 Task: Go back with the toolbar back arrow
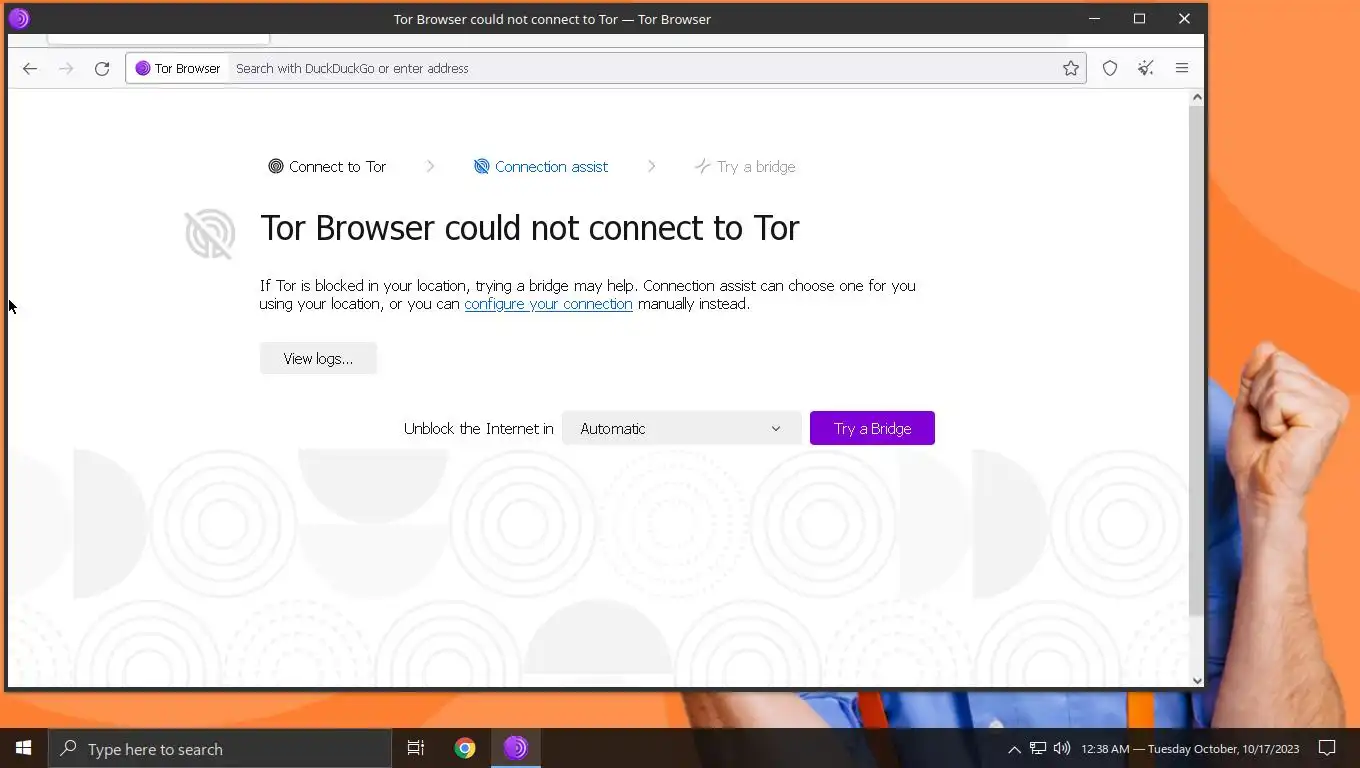30,68
